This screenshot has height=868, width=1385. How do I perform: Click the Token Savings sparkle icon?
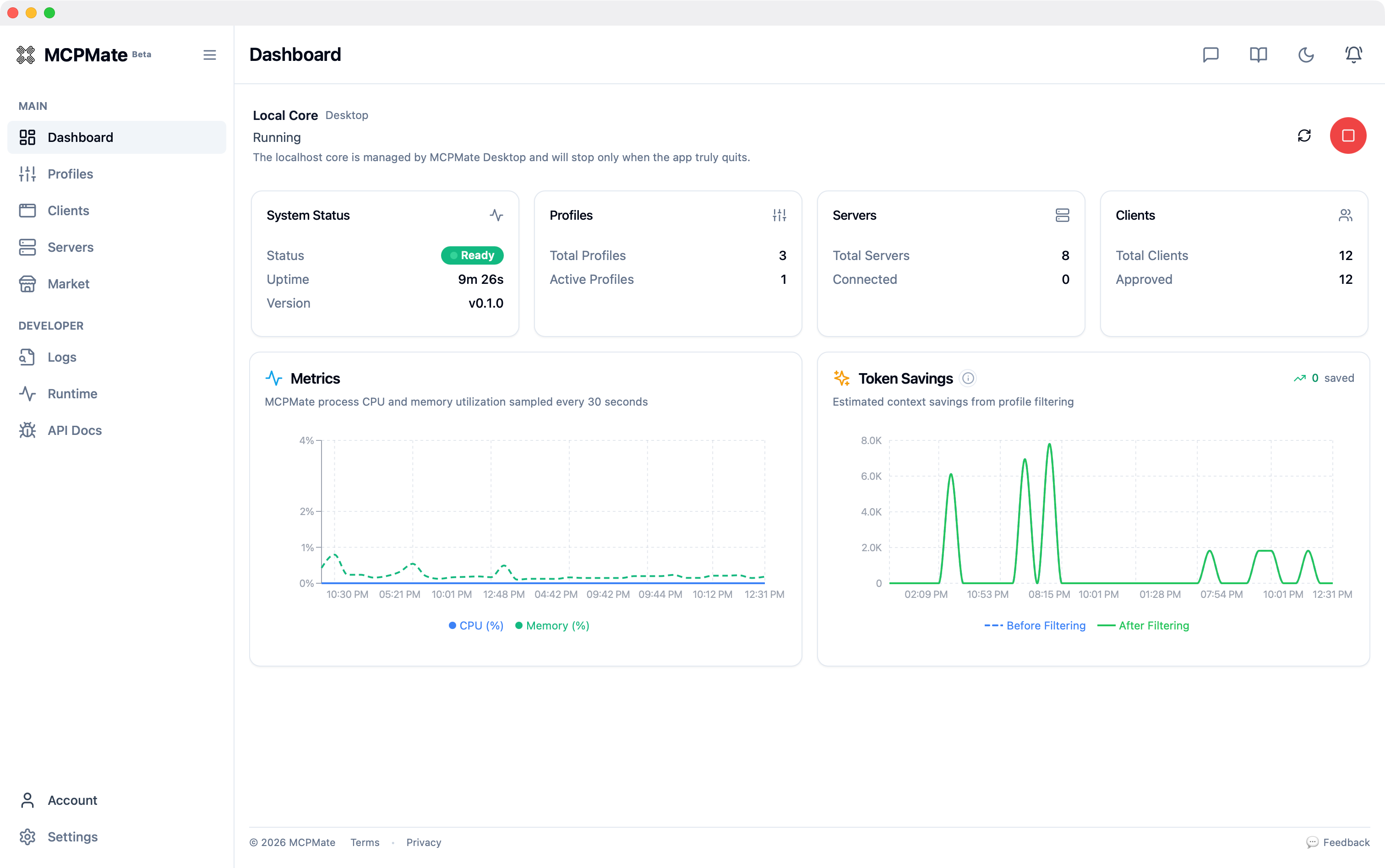[842, 378]
